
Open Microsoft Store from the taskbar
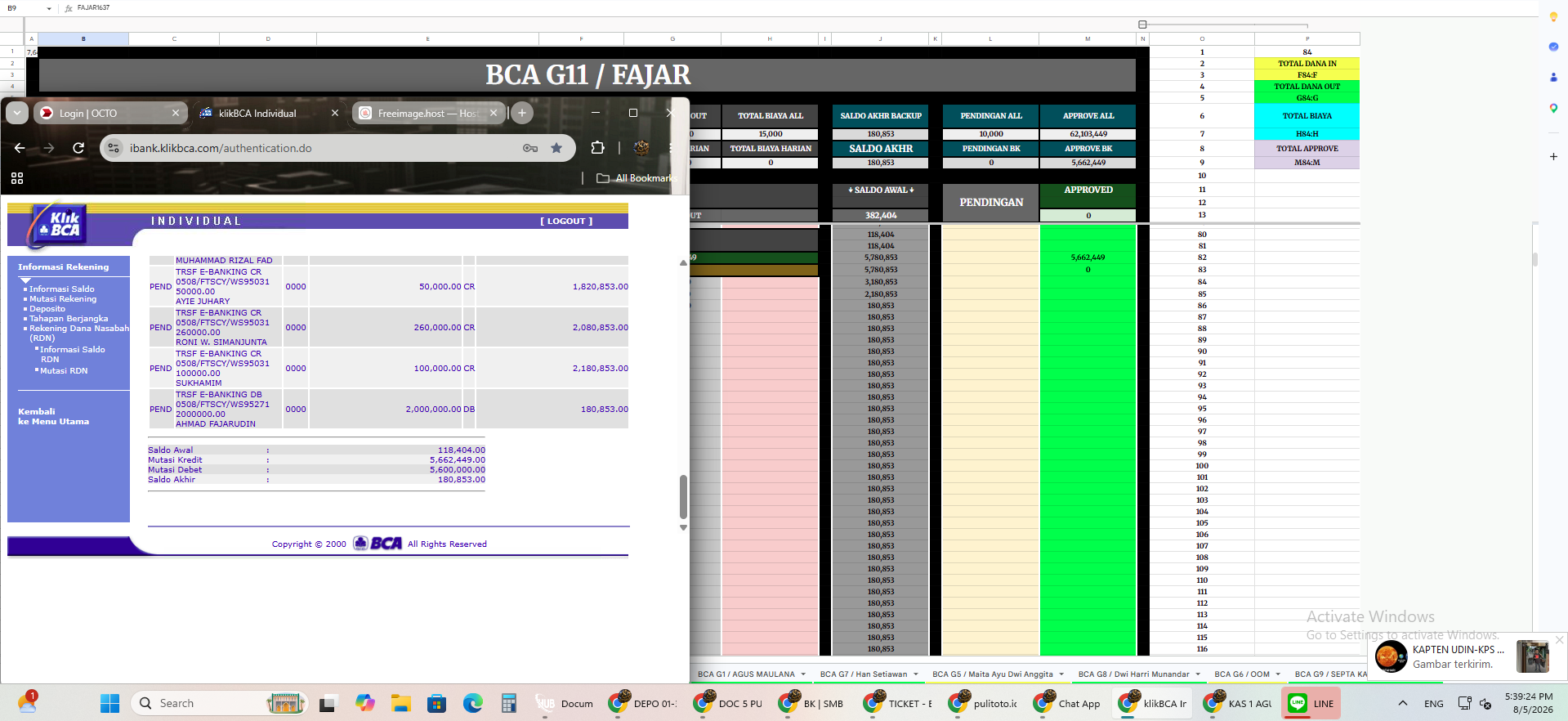436,703
